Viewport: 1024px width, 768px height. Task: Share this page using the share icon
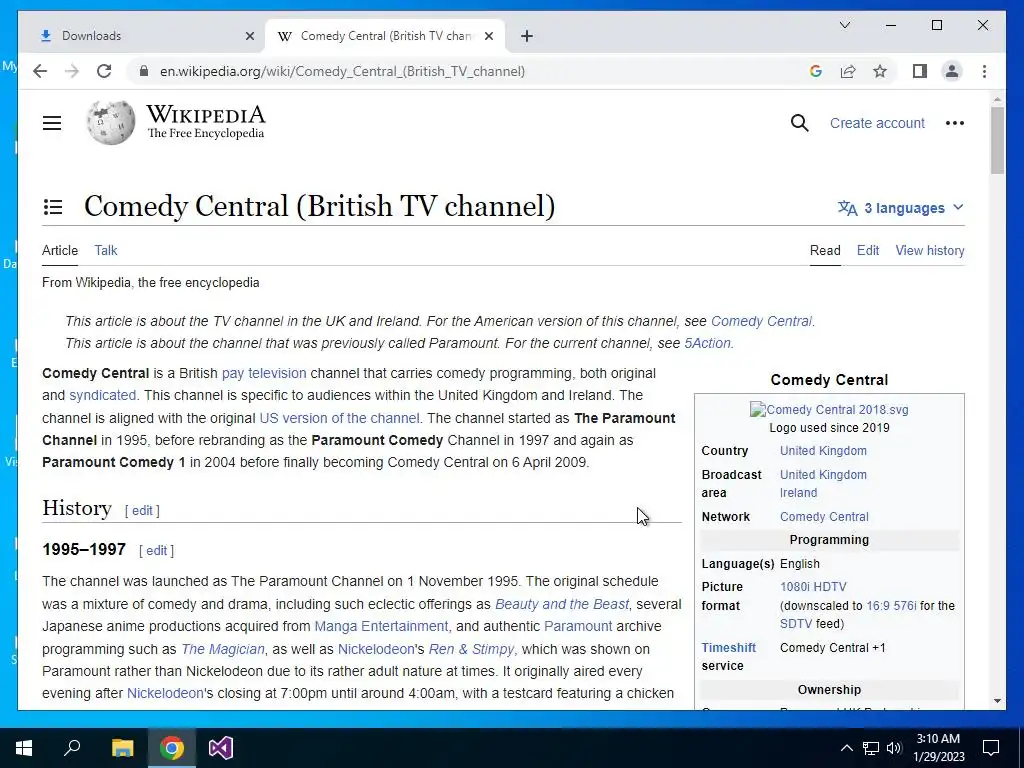tap(848, 71)
